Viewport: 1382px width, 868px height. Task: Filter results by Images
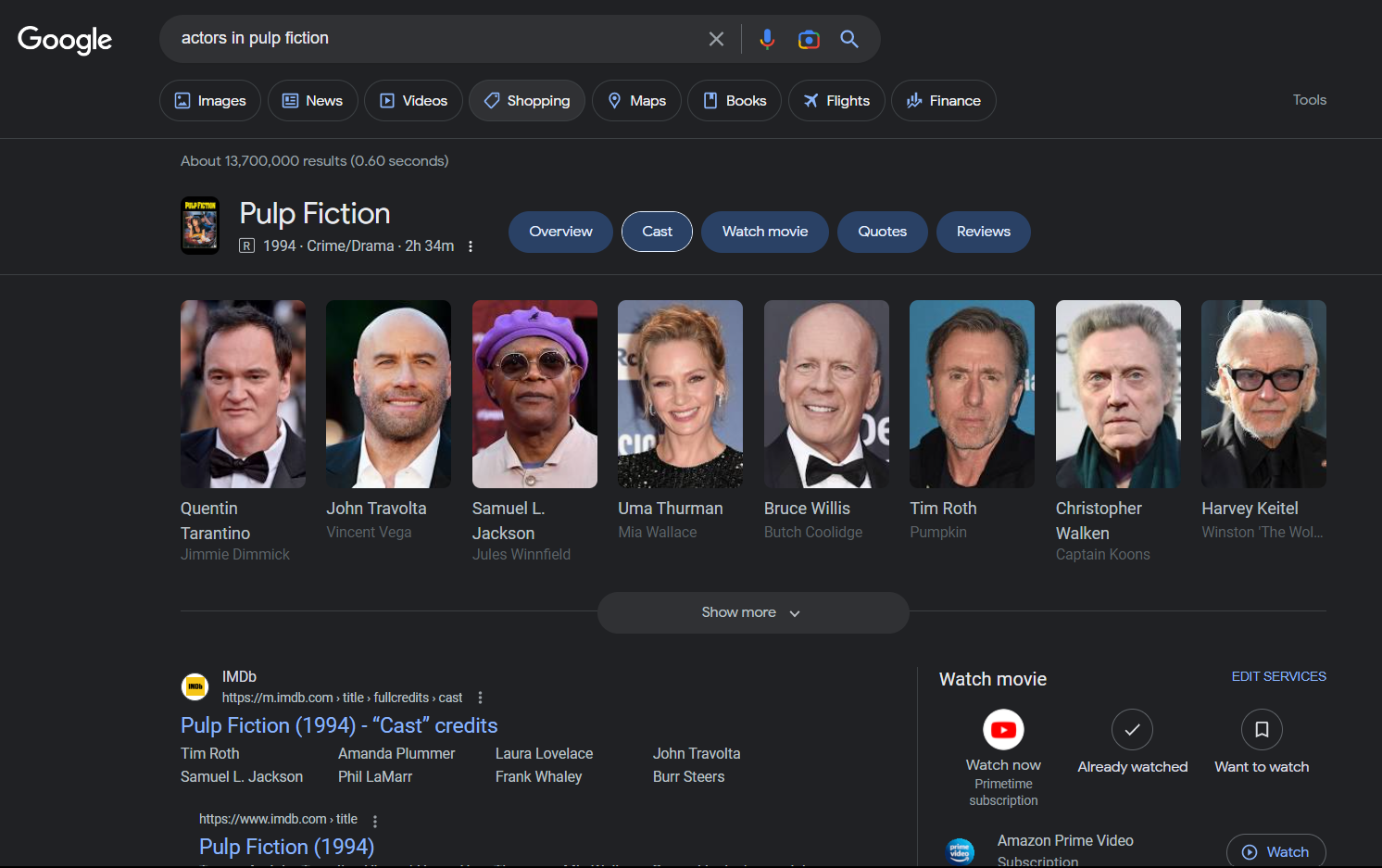210,100
